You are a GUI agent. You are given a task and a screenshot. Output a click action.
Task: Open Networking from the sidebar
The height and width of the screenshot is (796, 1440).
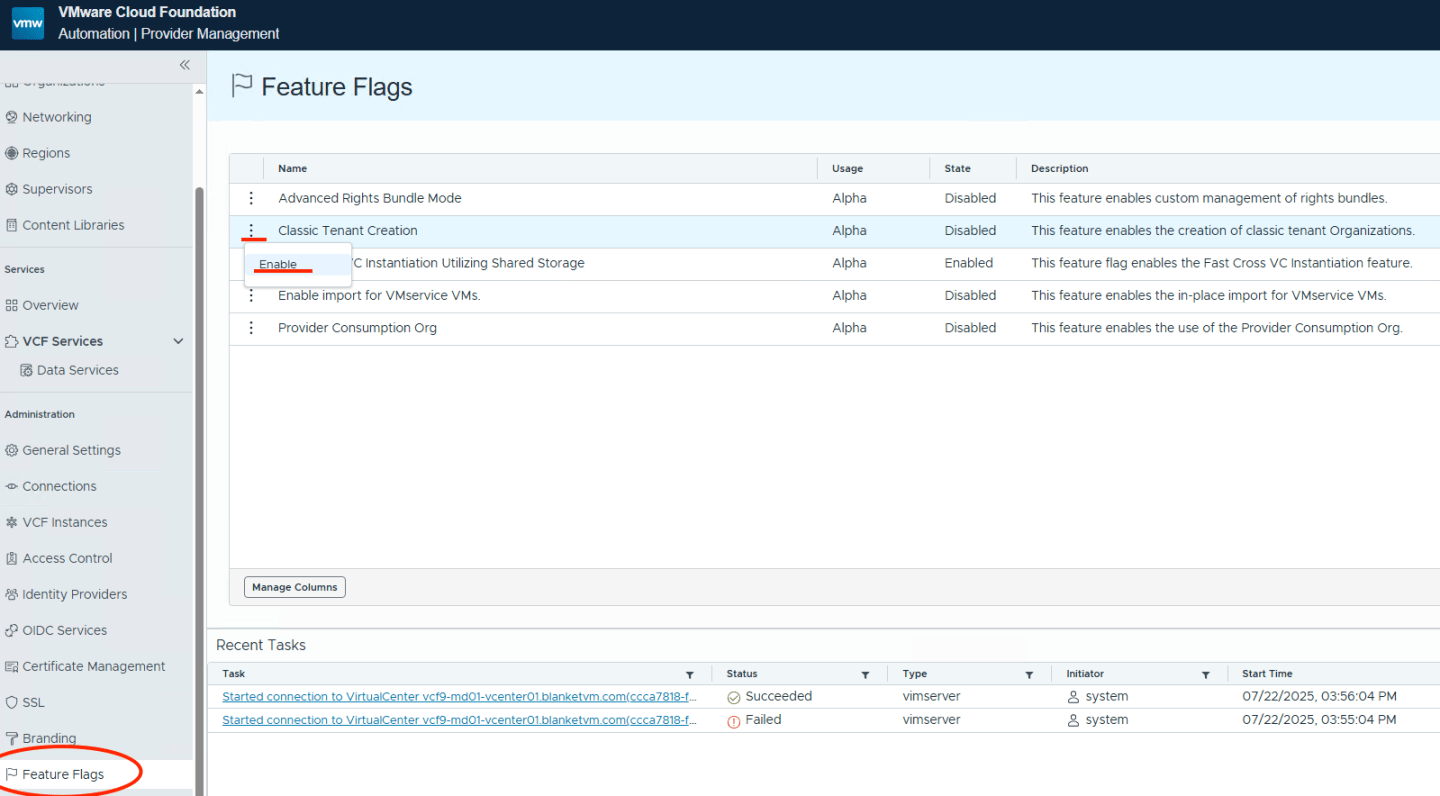[57, 117]
